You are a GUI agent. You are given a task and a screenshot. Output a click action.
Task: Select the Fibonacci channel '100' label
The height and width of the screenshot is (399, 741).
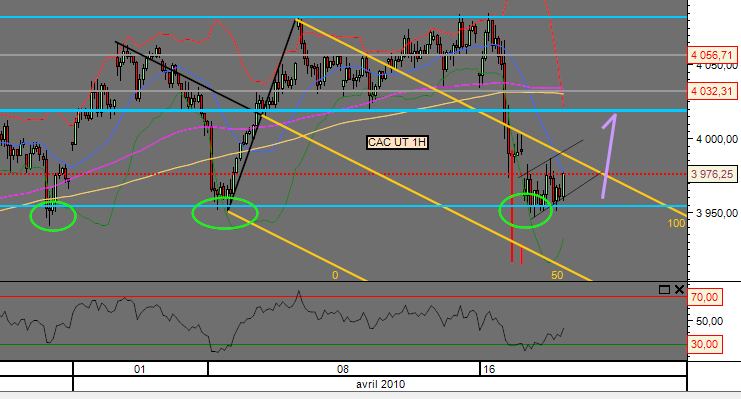[676, 223]
